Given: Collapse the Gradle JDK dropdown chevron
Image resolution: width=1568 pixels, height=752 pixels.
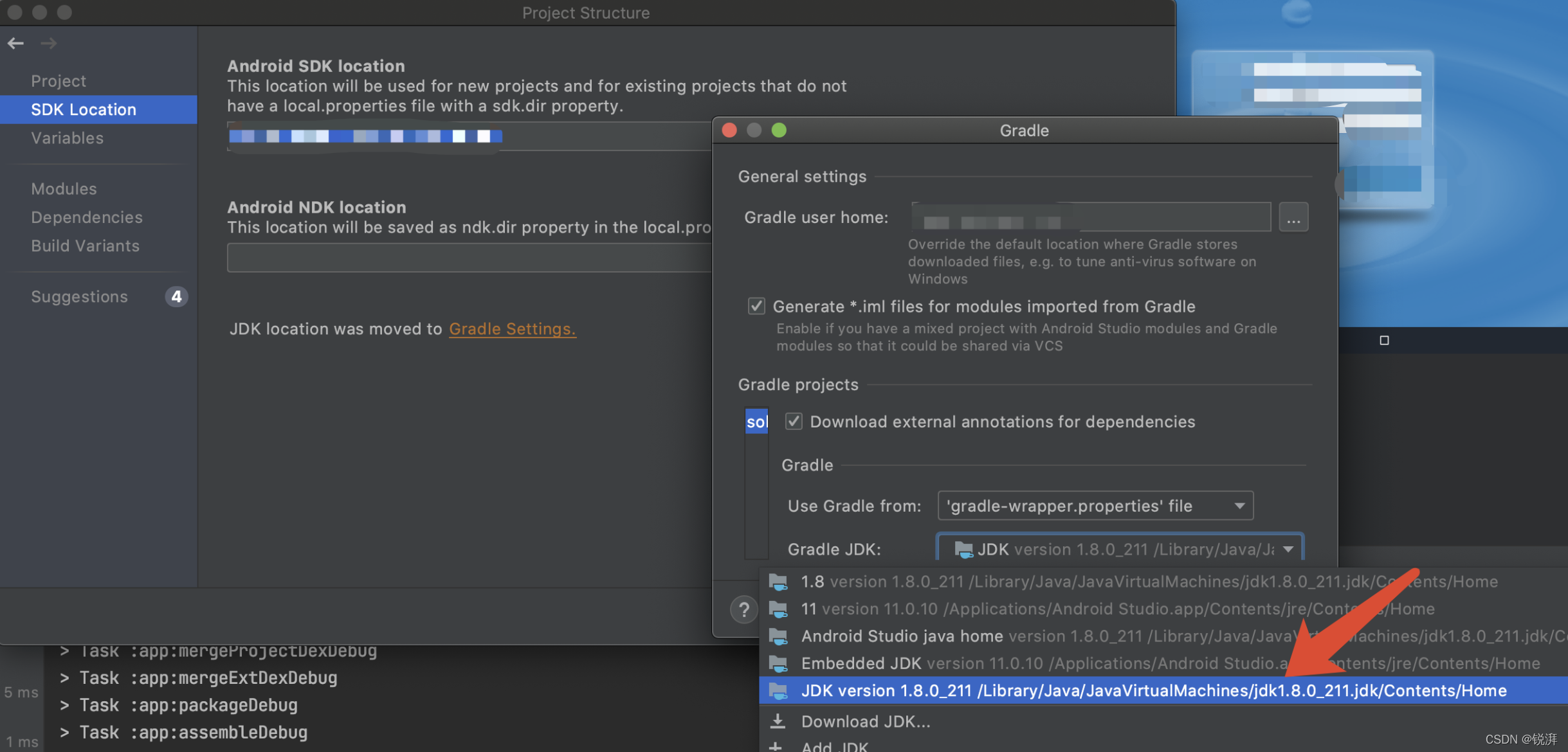Looking at the screenshot, I should (x=1288, y=550).
